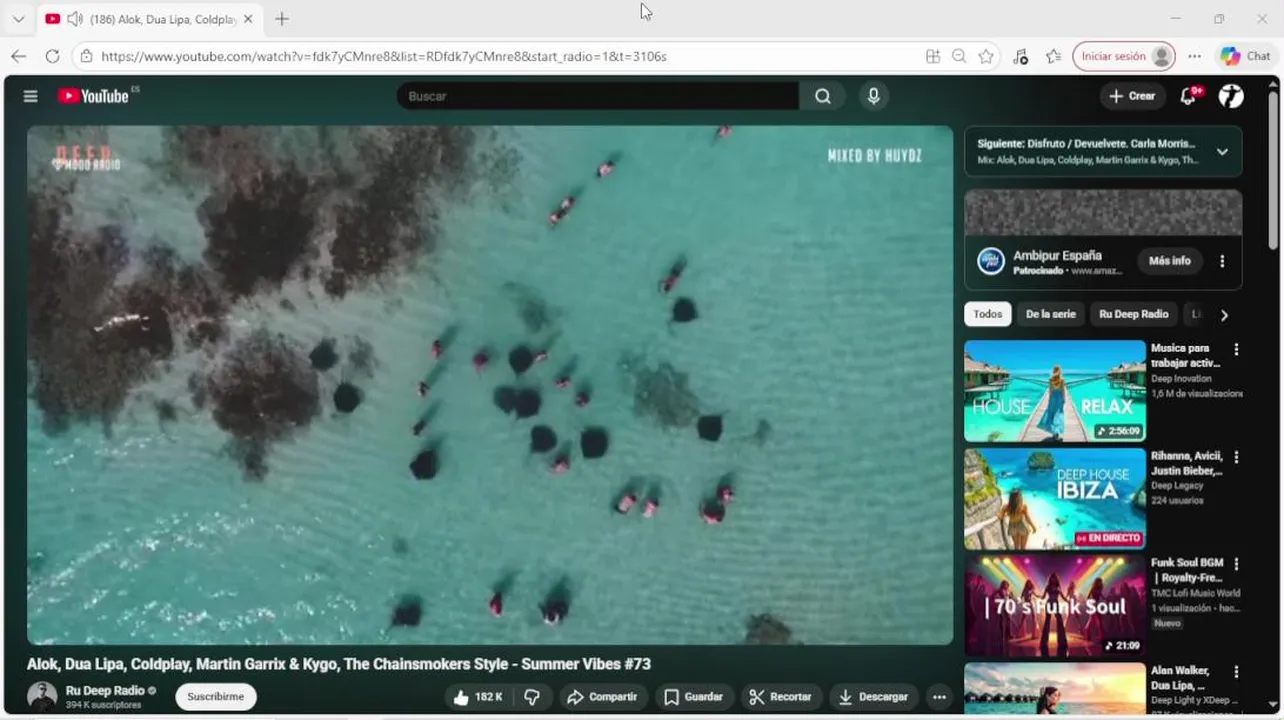Open browser settings three-dots menu

tap(1195, 56)
